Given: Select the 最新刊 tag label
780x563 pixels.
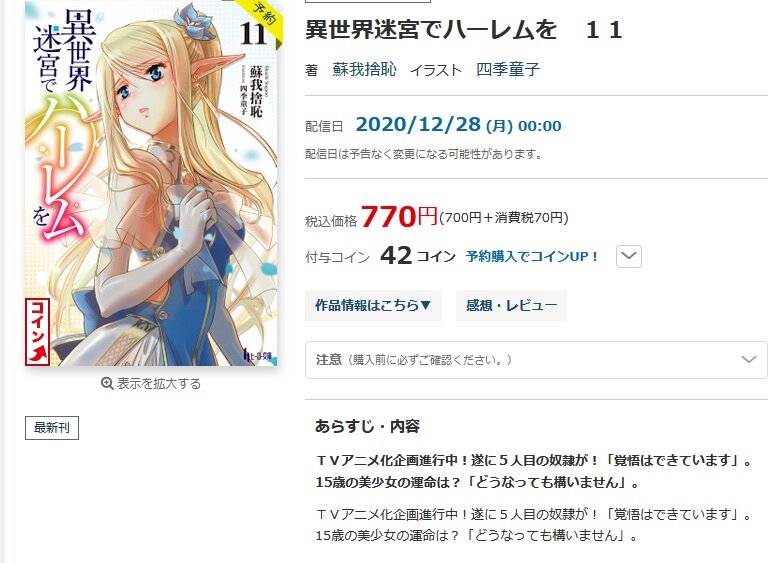Looking at the screenshot, I should (52, 428).
